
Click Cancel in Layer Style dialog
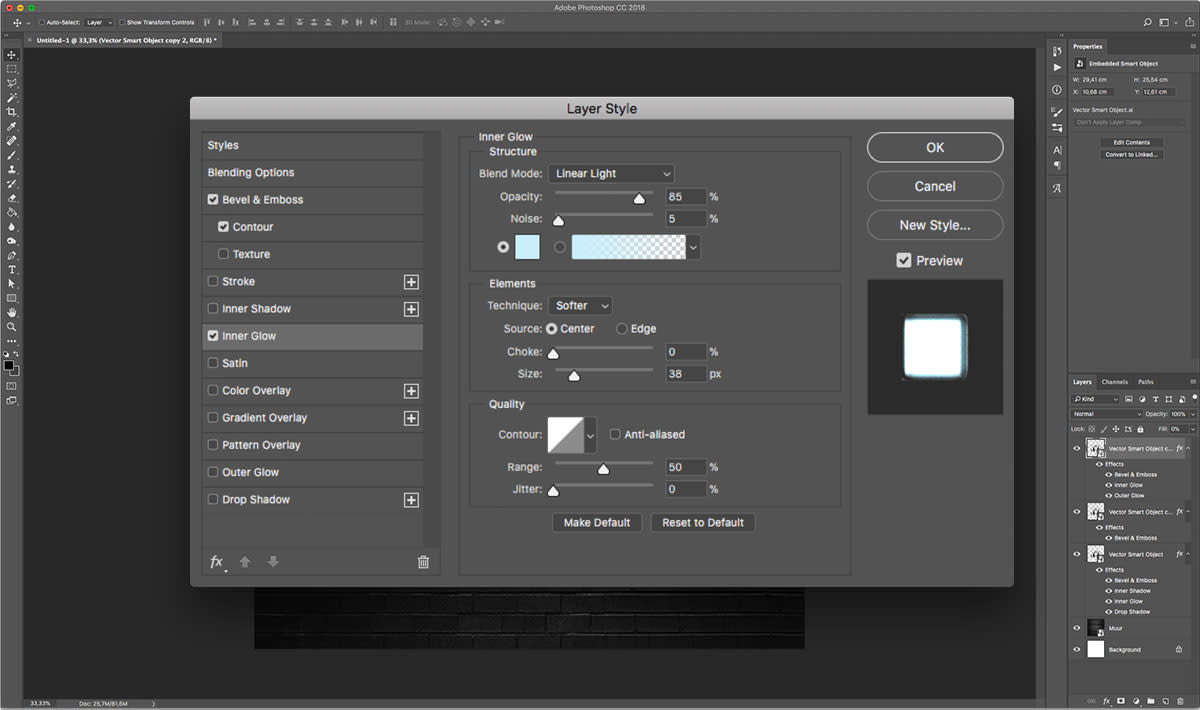[935, 186]
